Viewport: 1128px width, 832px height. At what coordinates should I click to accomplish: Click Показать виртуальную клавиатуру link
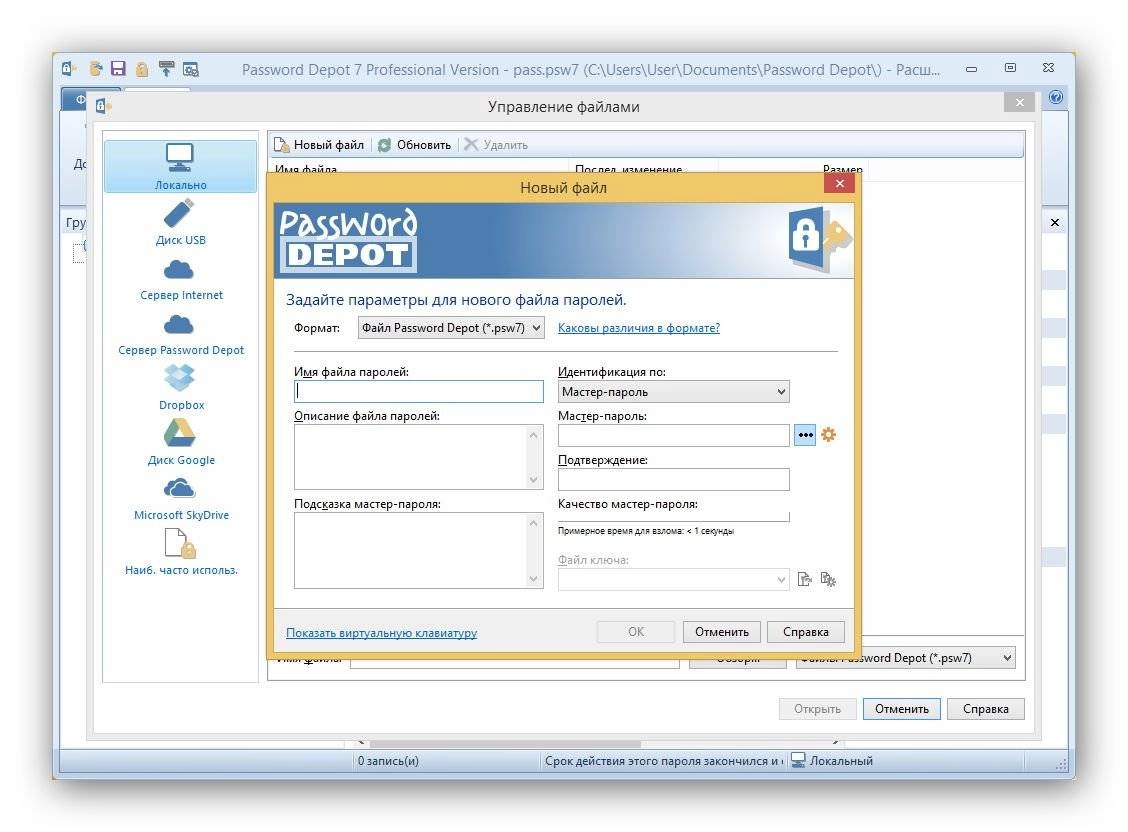[381, 633]
